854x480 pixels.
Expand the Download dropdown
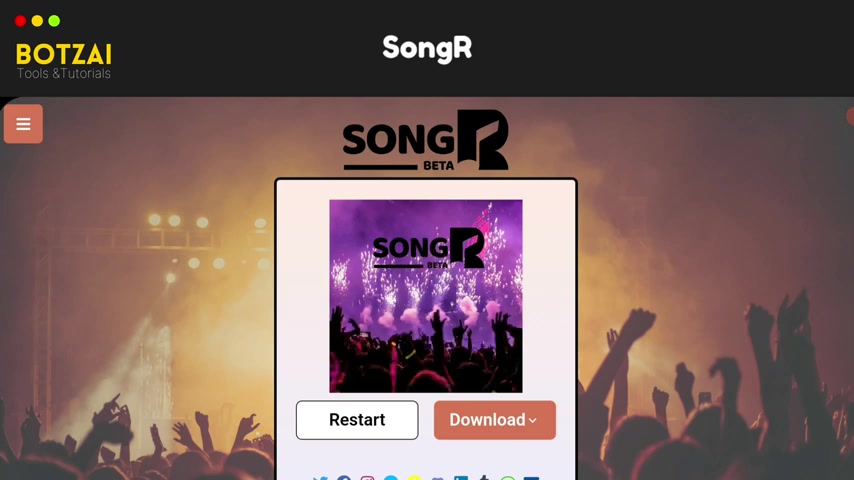tap(495, 420)
